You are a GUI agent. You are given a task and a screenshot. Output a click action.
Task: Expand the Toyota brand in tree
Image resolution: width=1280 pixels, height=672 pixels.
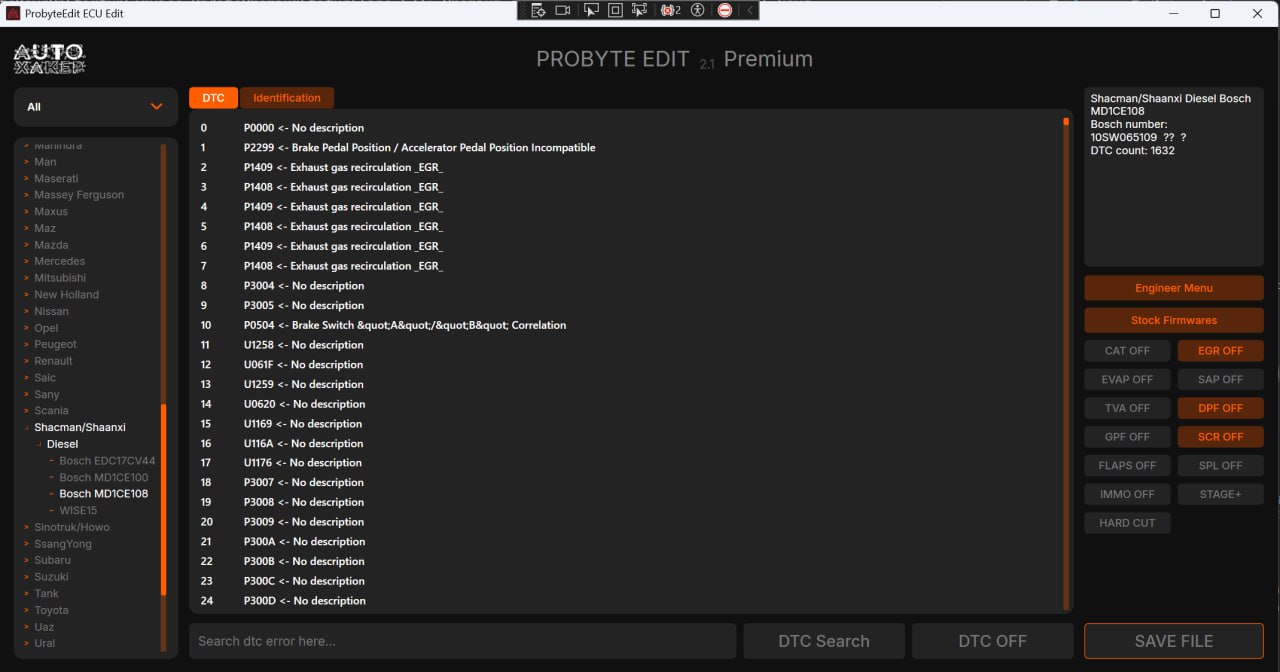[x=51, y=610]
